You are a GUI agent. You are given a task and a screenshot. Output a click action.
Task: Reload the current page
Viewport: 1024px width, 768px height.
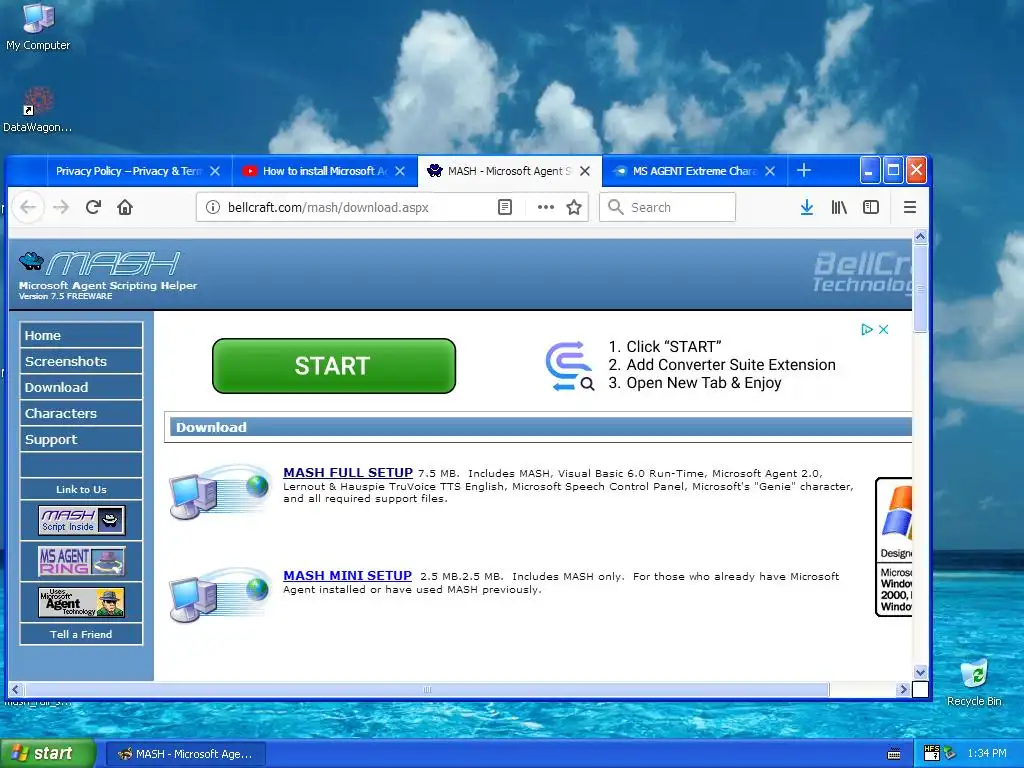(x=93, y=208)
